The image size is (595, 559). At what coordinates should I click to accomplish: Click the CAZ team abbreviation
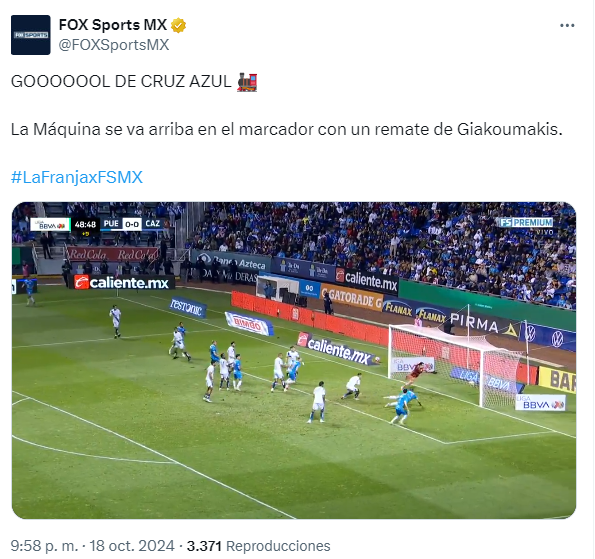(153, 224)
